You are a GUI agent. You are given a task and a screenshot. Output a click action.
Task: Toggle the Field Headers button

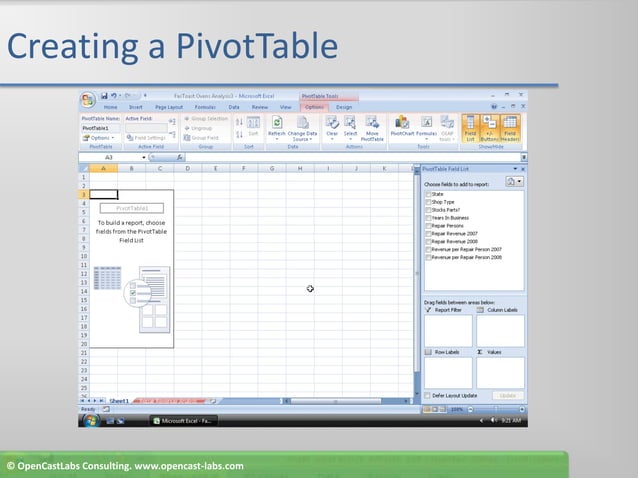[x=510, y=128]
